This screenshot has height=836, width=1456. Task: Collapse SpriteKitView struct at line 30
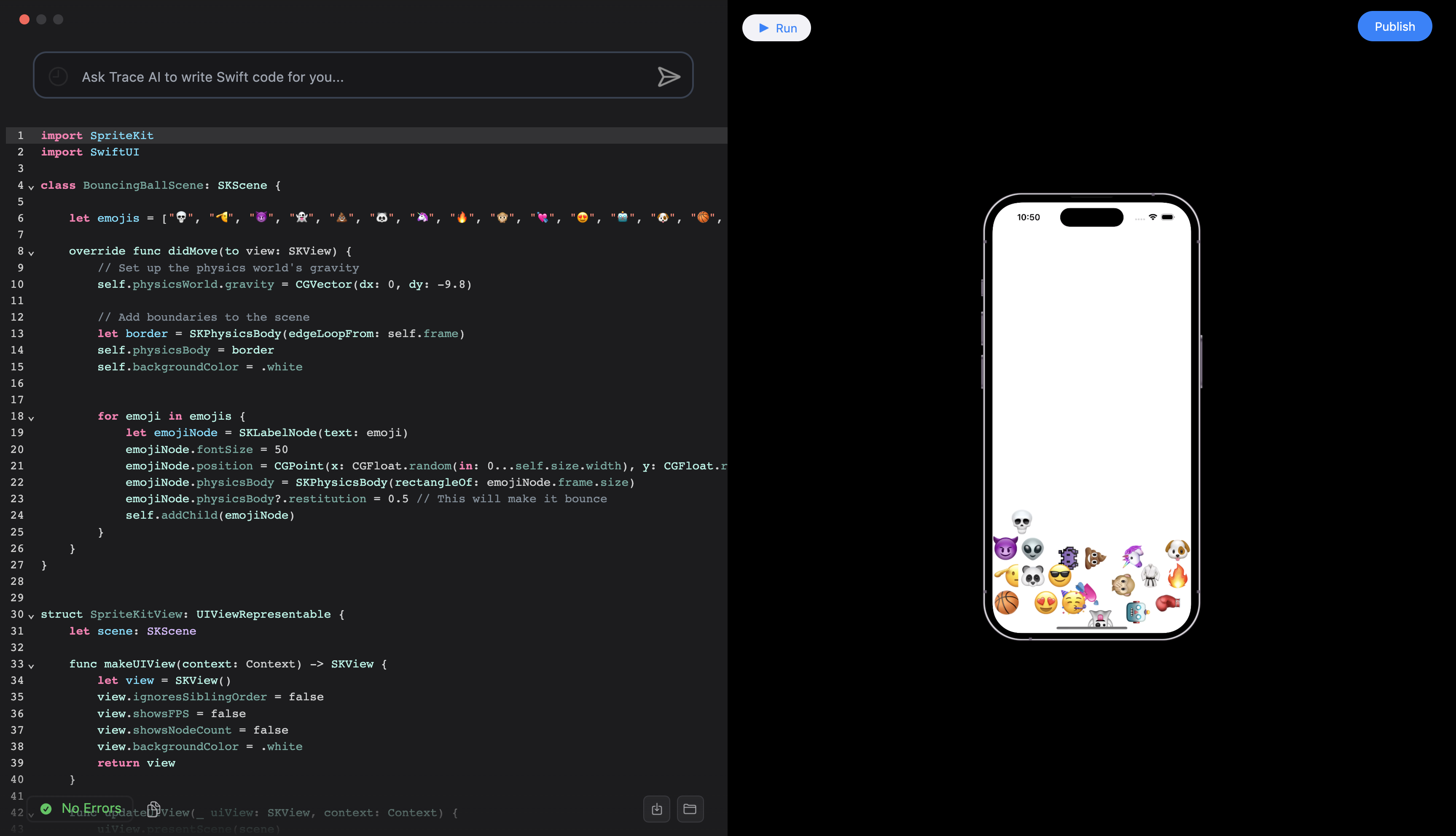coord(31,616)
